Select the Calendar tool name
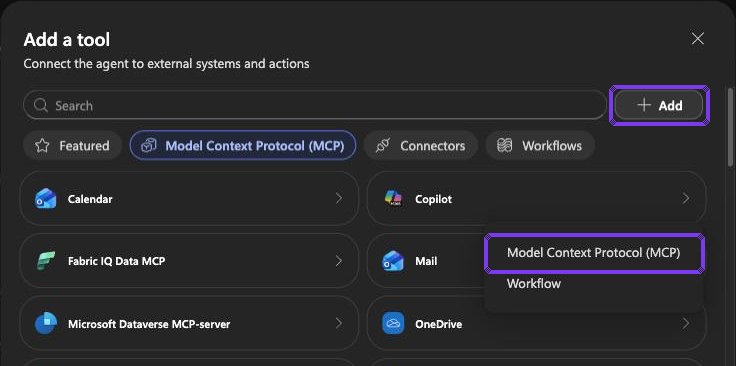Screen dimensions: 736x366 [x=90, y=199]
